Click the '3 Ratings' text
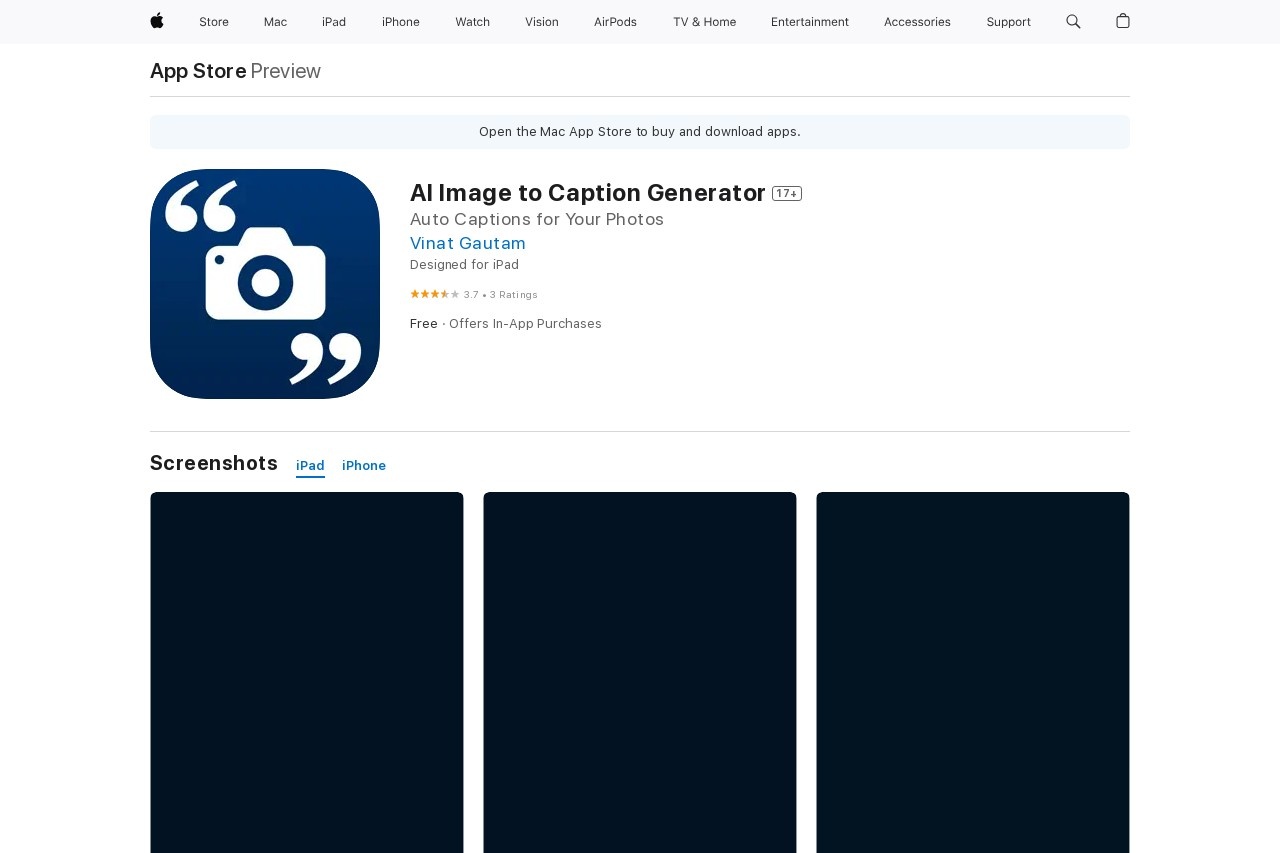 (514, 295)
